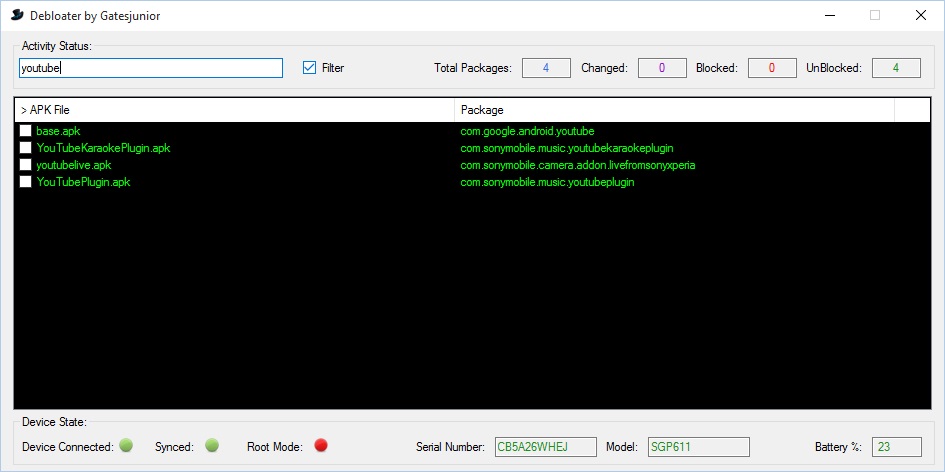Viewport: 945px width, 472px height.
Task: Click the green Synced status indicator
Action: tap(212, 446)
